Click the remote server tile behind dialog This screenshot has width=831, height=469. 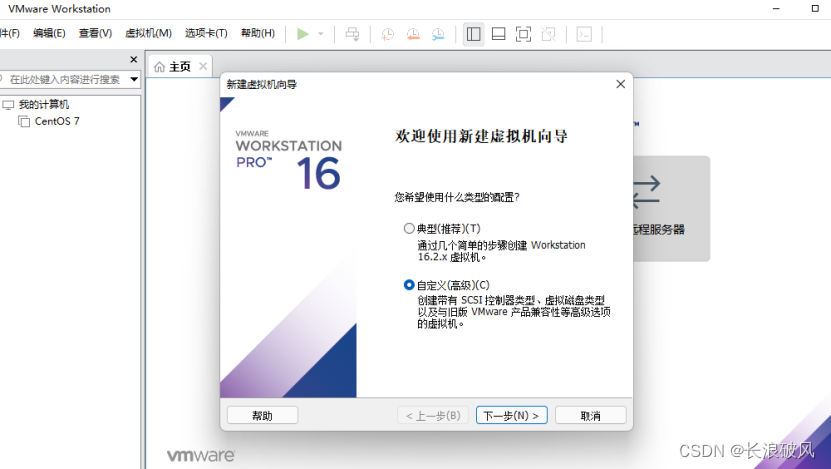[x=671, y=208]
